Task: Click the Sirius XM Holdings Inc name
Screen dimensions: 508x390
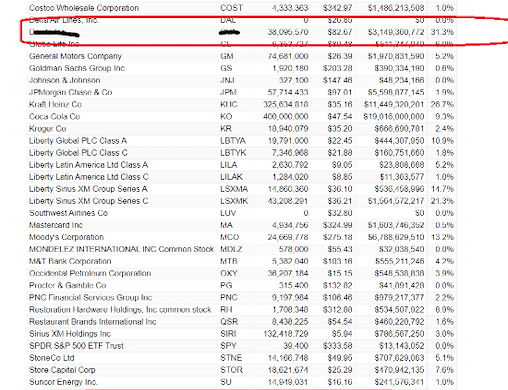Action: [70, 334]
